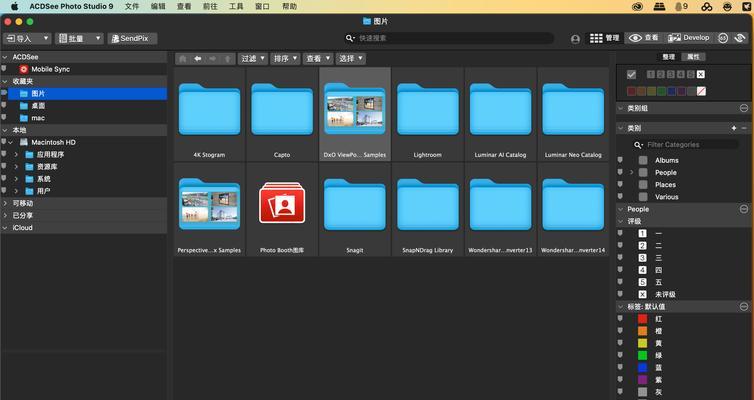Clear color label with slashed swatch

701,91
